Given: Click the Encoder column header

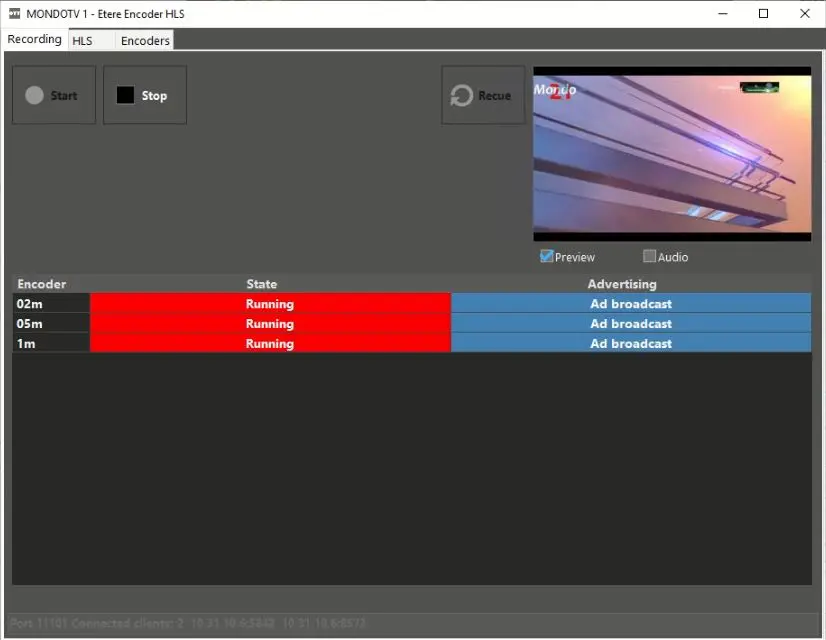Looking at the screenshot, I should point(42,284).
